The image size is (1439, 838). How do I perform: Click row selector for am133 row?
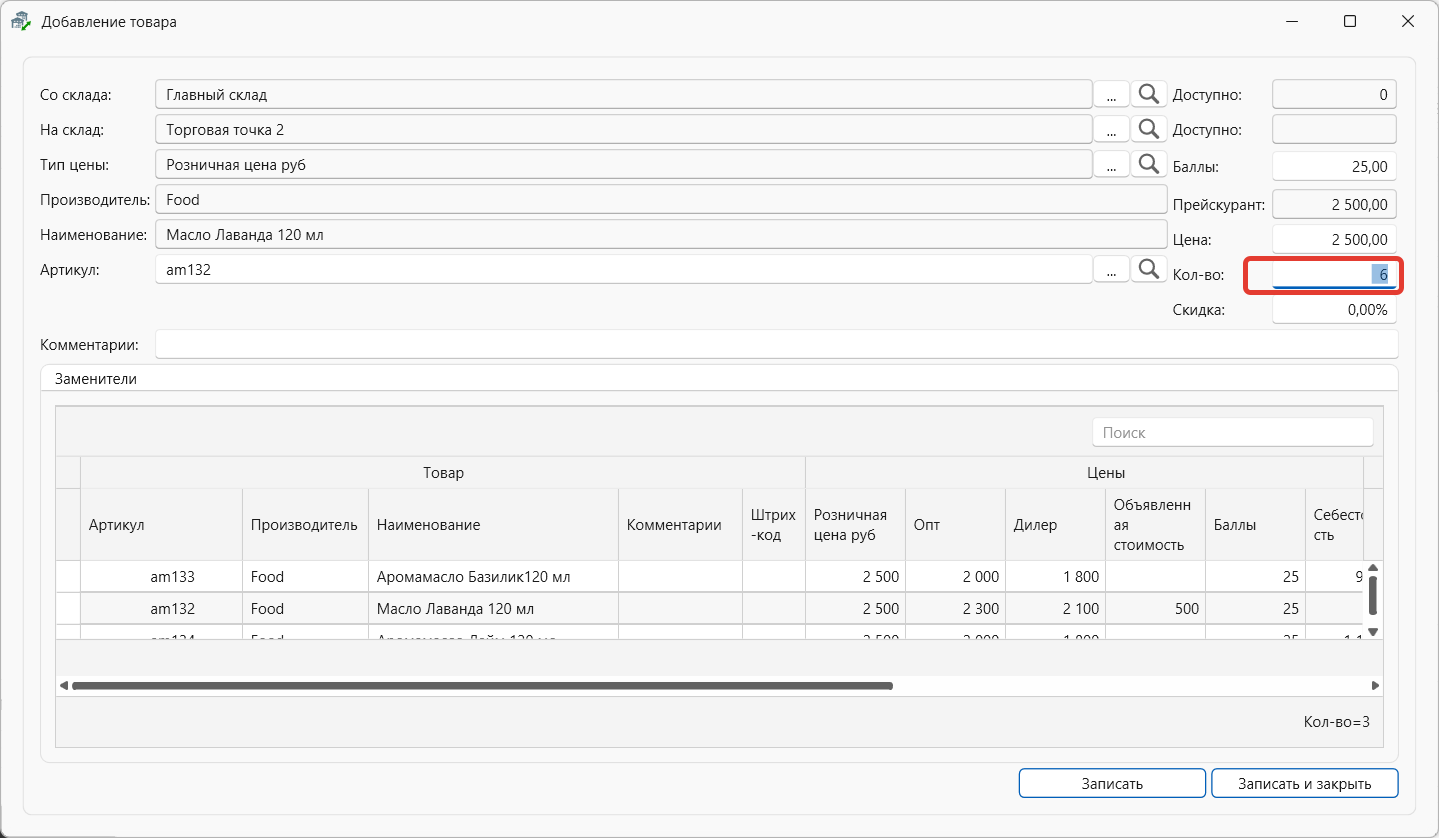tap(68, 577)
